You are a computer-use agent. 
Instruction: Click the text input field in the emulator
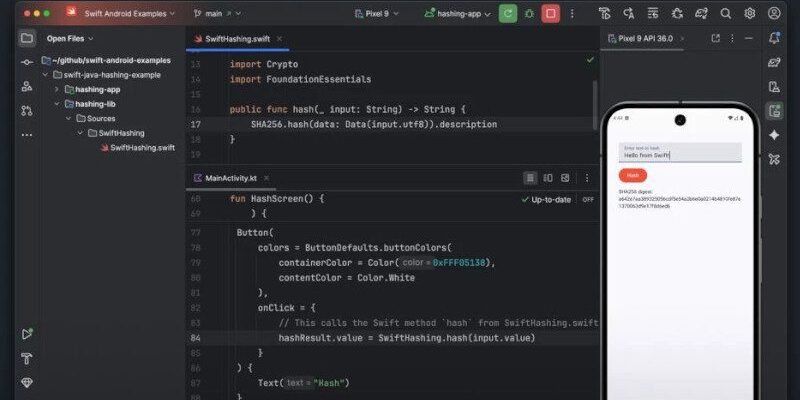pos(679,153)
